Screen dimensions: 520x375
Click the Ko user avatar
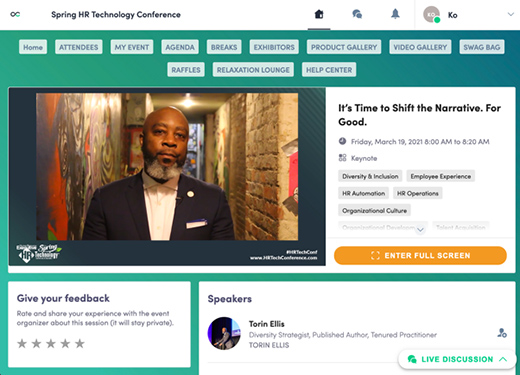[432, 15]
